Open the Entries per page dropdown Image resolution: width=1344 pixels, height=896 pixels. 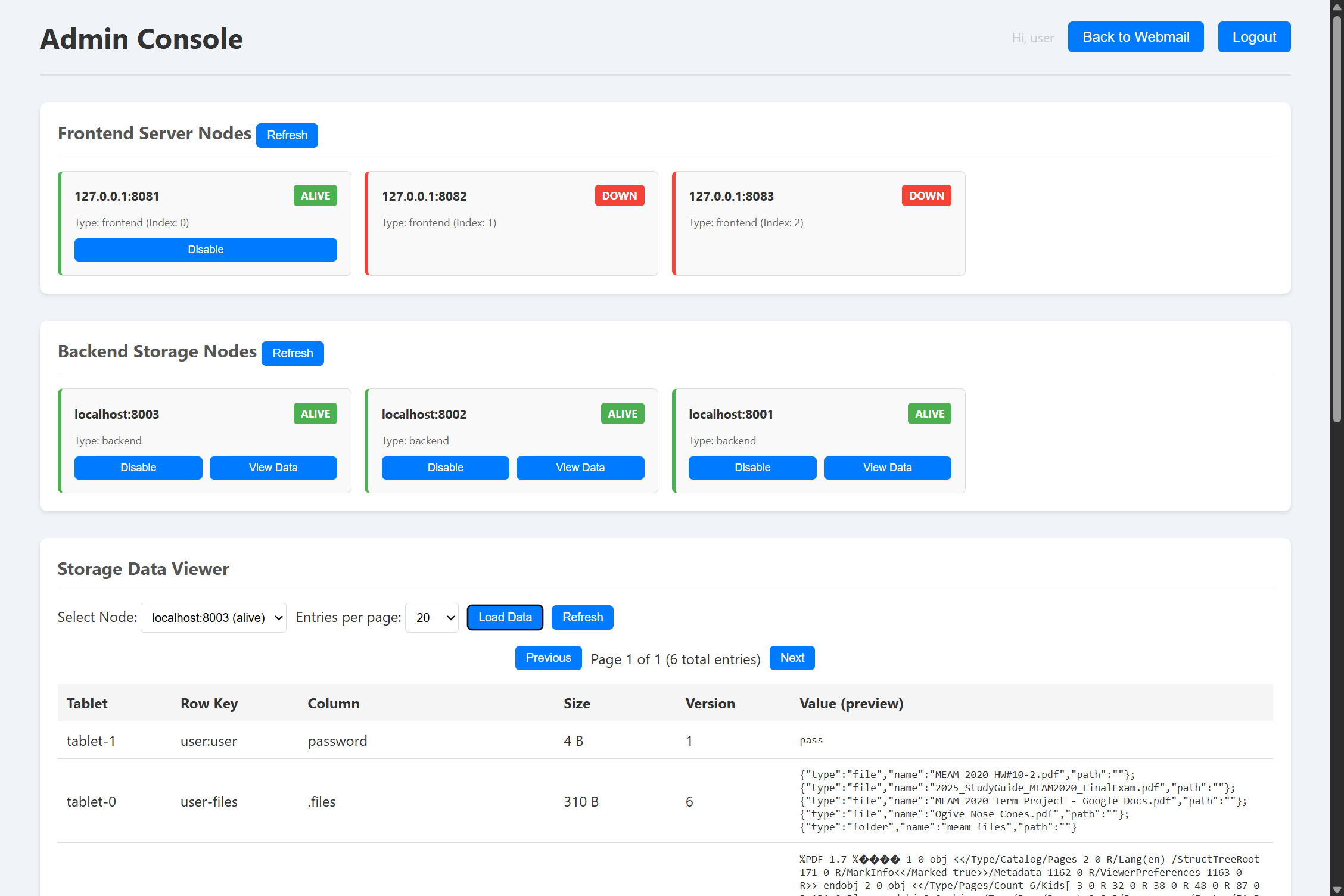431,618
